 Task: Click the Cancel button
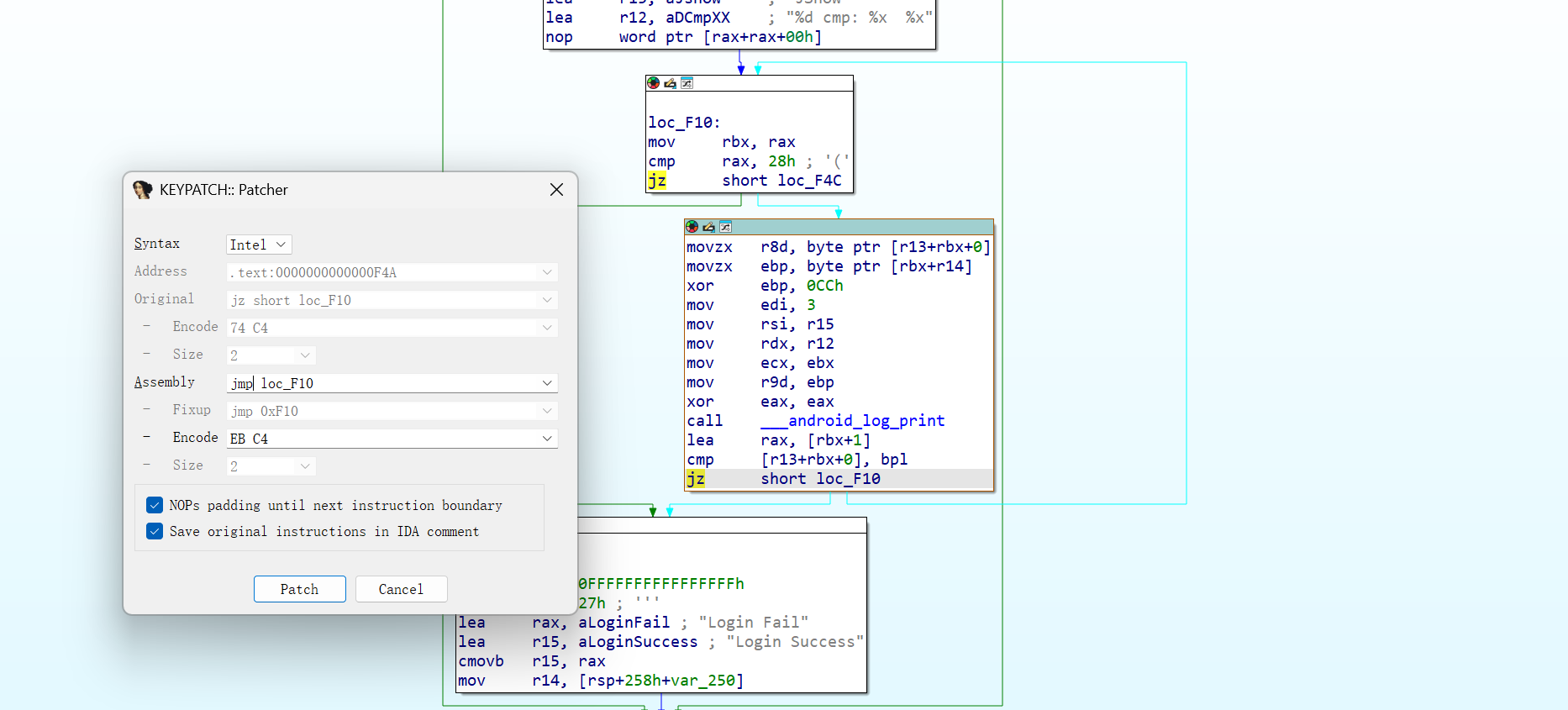tap(401, 589)
